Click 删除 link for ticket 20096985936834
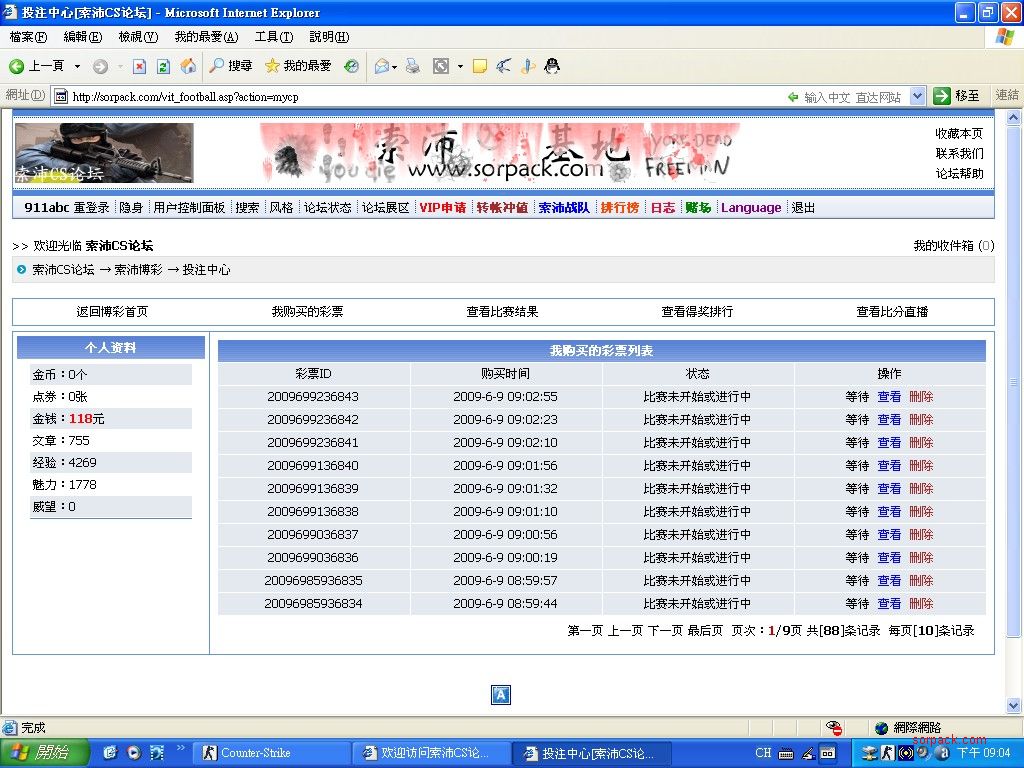1024x768 pixels. 920,604
